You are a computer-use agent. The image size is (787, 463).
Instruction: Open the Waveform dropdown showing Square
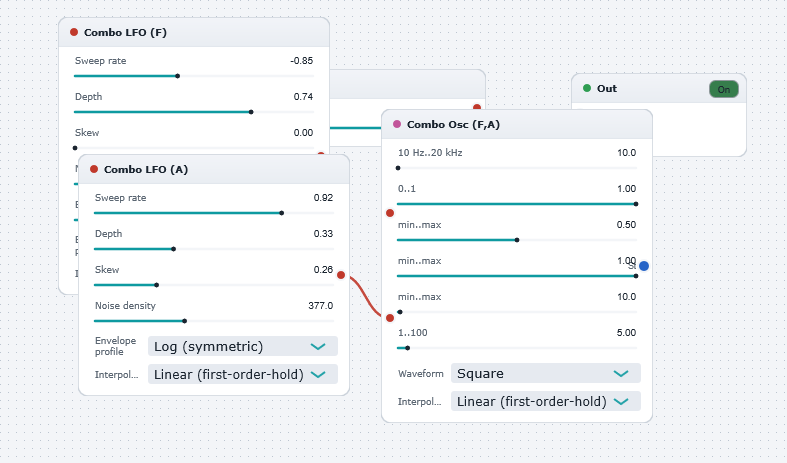pyautogui.click(x=546, y=373)
